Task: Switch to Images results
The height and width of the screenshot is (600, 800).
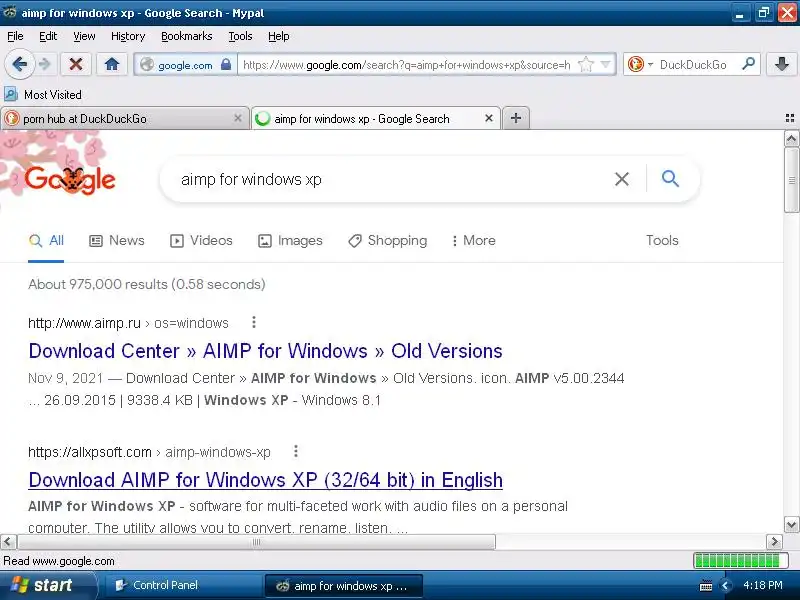Action: 290,240
